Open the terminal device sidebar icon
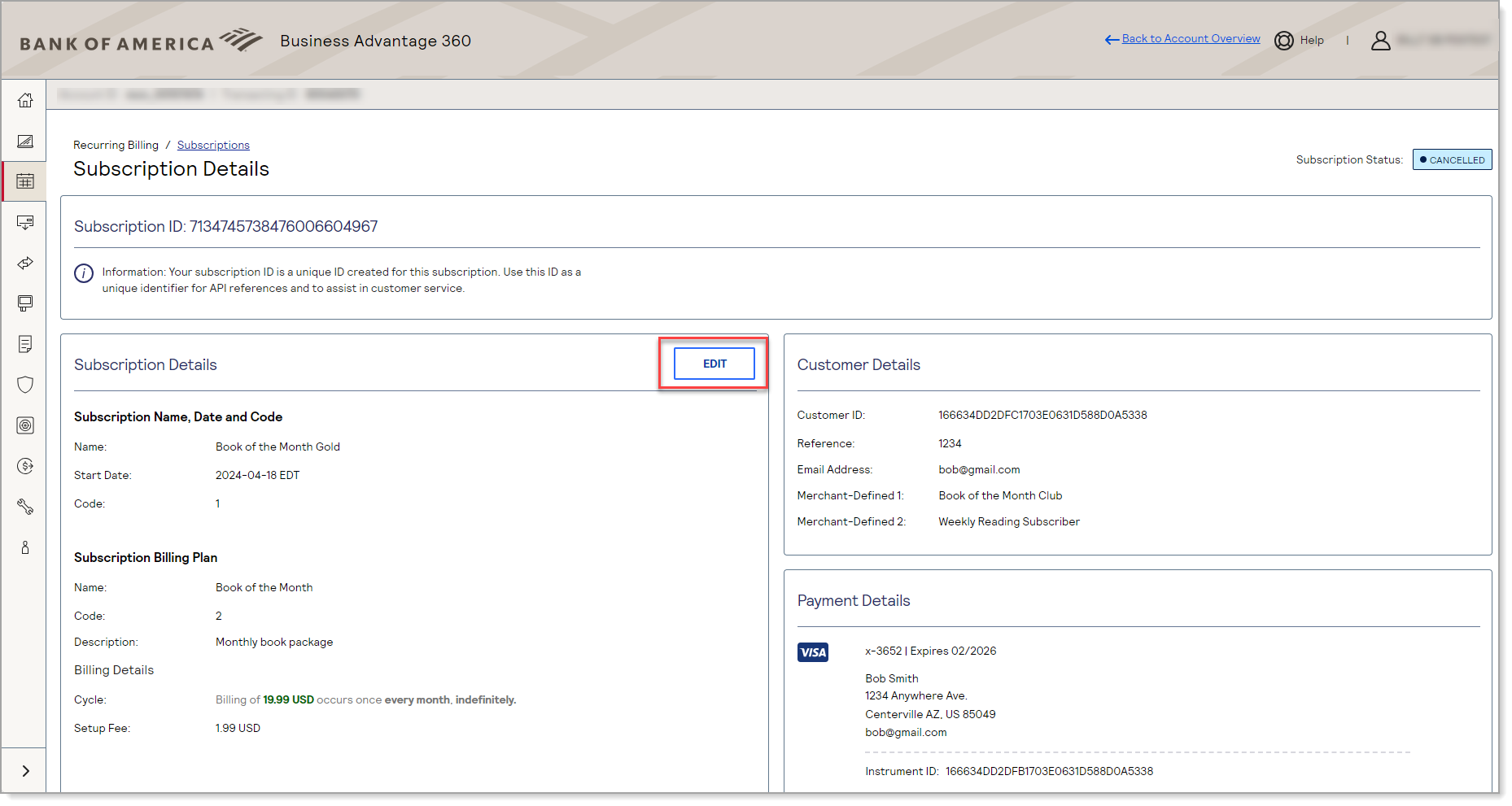The width and height of the screenshot is (1512, 806). [25, 303]
